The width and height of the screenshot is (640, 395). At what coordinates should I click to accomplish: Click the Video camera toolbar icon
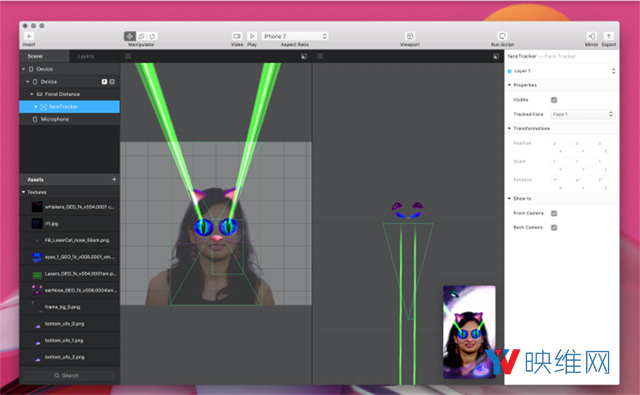[237, 36]
